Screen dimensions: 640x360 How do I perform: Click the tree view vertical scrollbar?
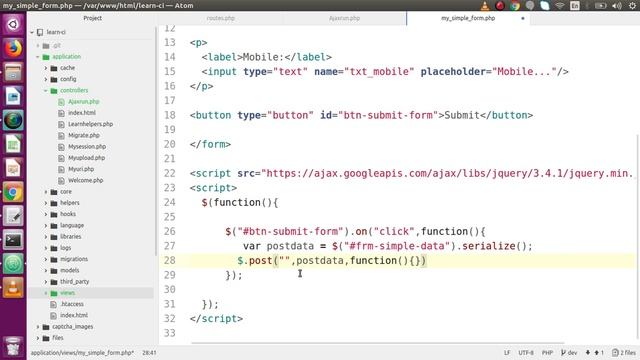tap(156, 142)
